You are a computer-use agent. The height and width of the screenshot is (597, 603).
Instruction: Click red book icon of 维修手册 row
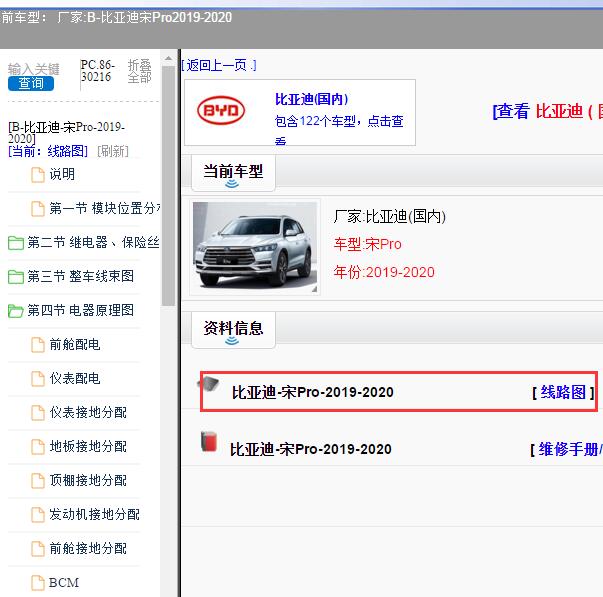click(x=209, y=441)
